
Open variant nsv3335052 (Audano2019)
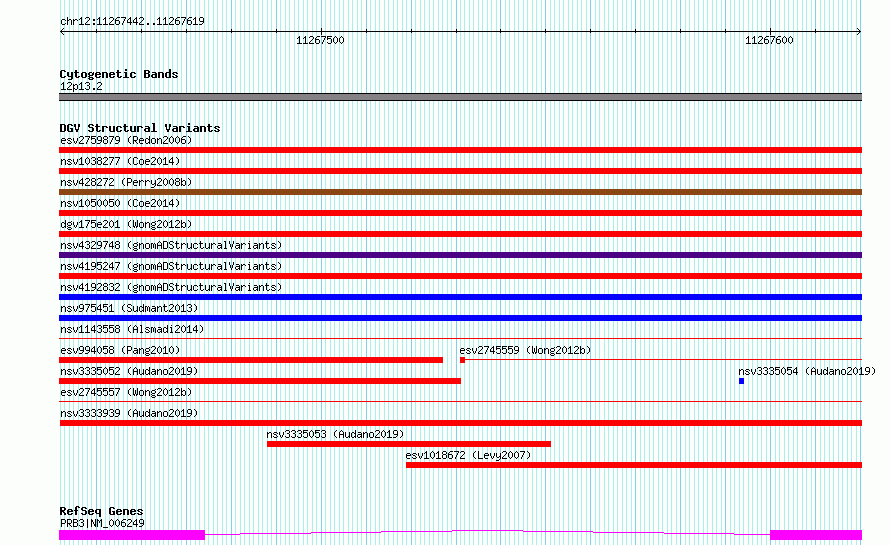point(129,371)
